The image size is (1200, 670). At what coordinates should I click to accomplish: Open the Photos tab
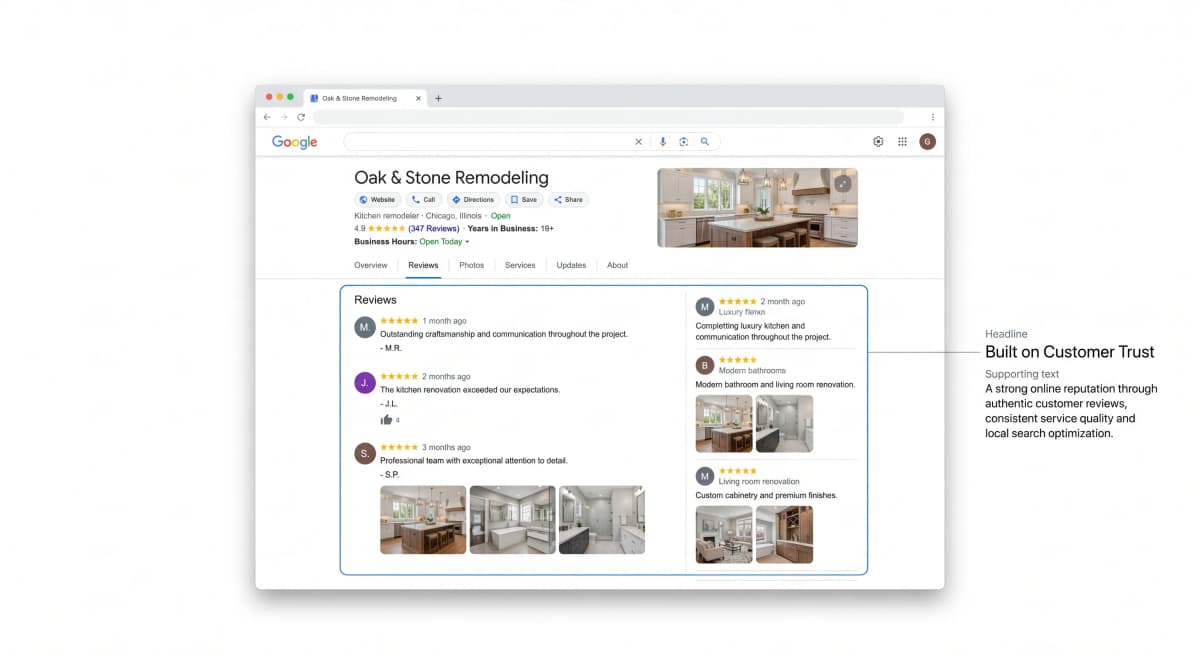(472, 265)
